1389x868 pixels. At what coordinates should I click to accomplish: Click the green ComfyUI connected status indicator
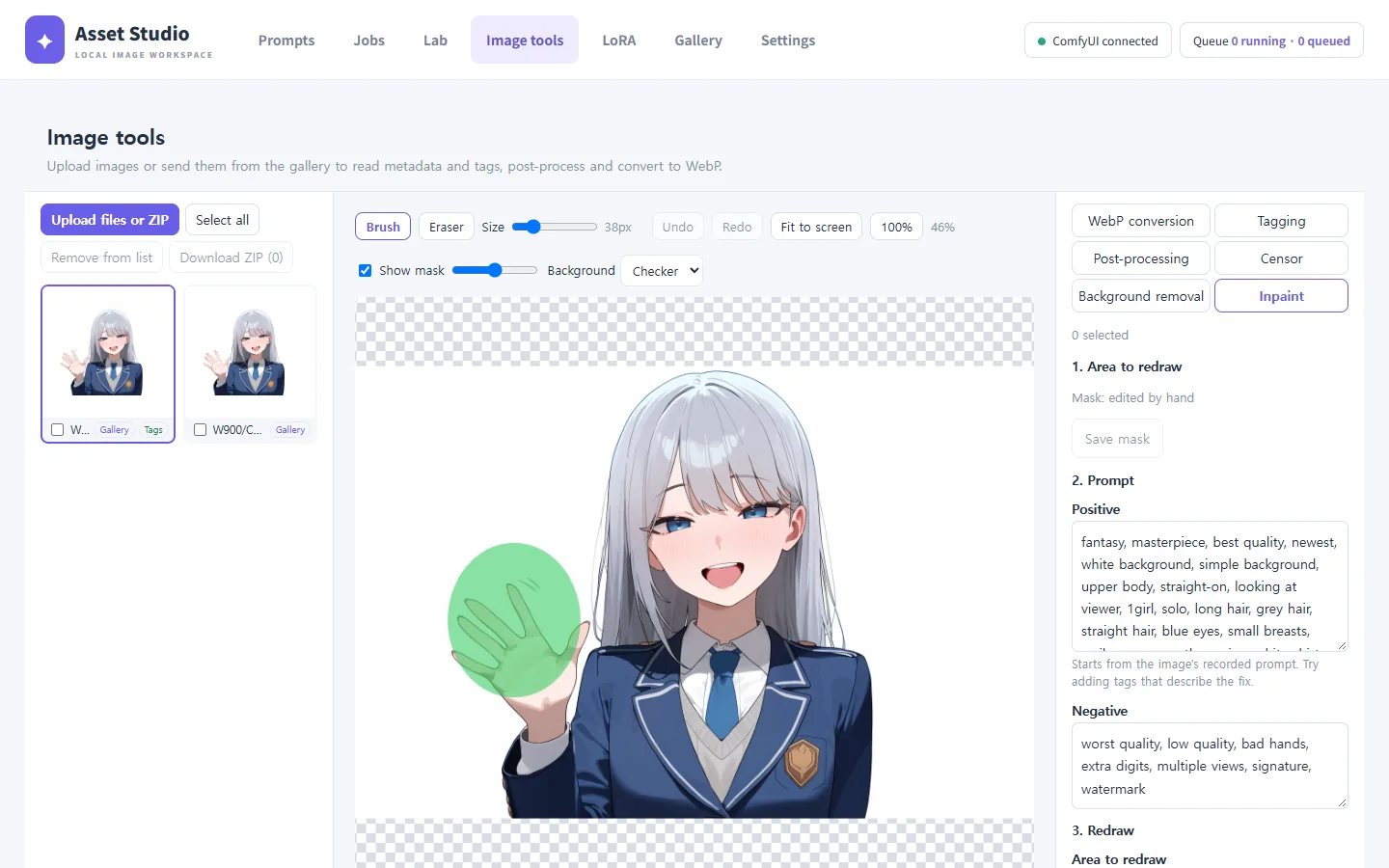[x=1098, y=41]
